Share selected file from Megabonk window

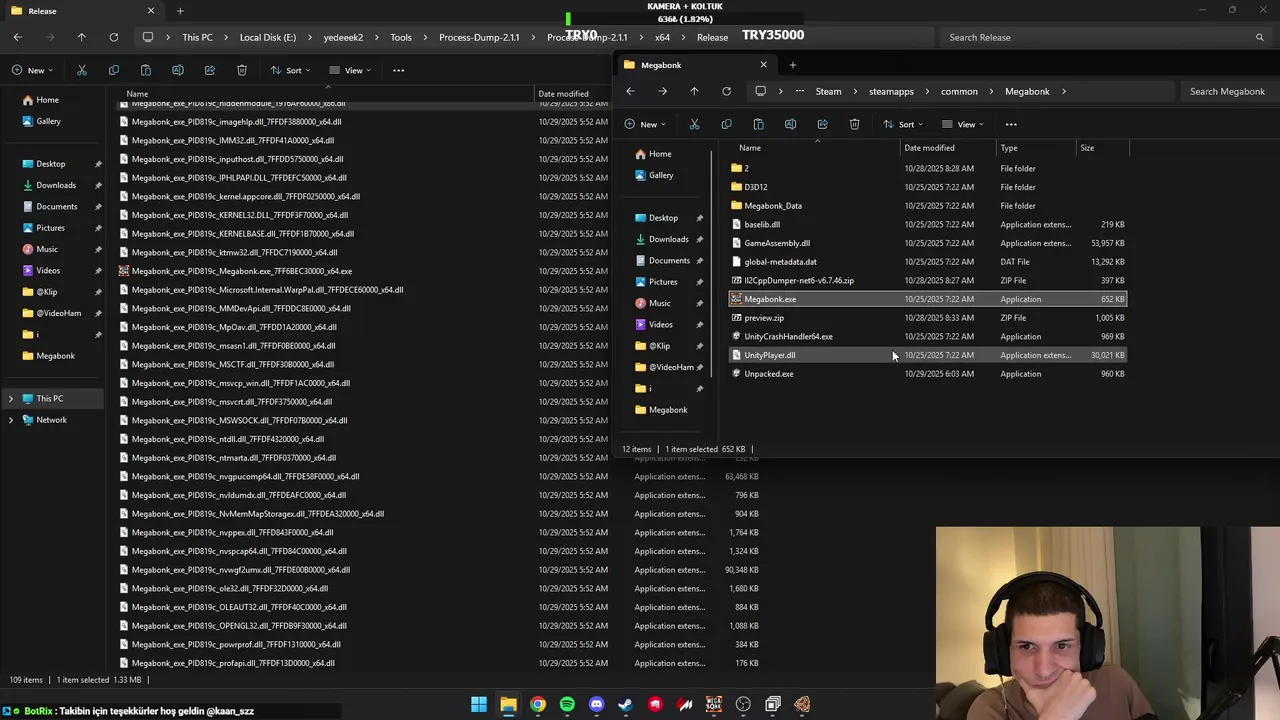[822, 124]
